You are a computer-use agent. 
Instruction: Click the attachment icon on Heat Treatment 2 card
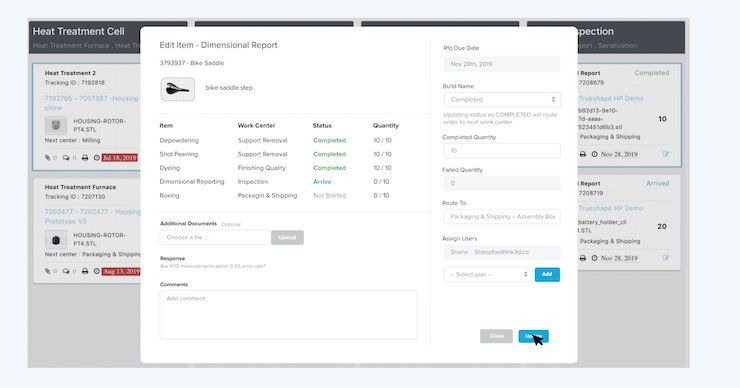click(48, 158)
